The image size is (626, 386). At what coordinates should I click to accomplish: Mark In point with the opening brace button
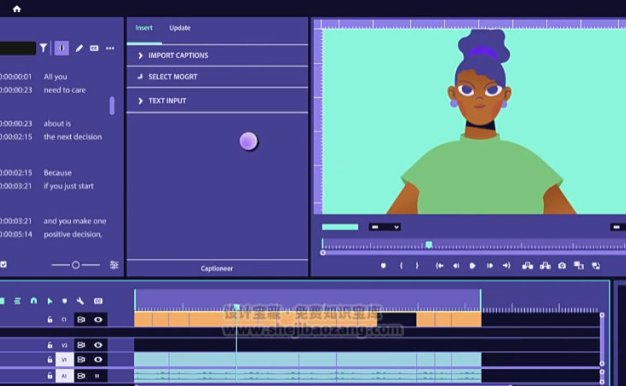401,265
